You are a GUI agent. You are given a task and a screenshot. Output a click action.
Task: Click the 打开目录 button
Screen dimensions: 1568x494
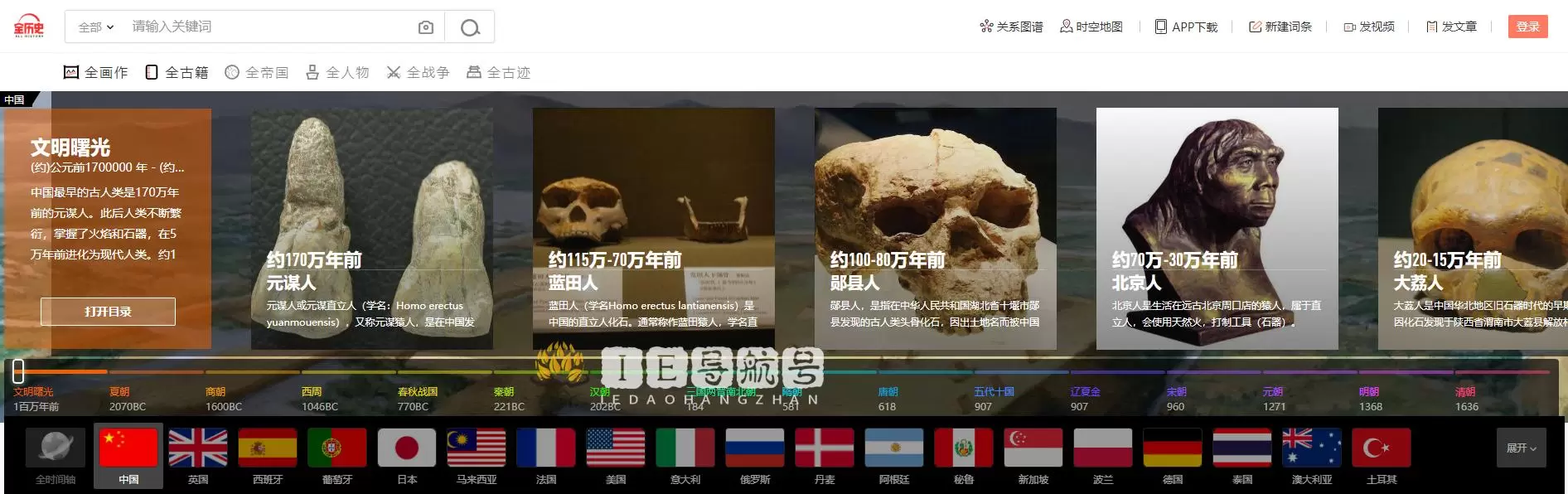[108, 312]
